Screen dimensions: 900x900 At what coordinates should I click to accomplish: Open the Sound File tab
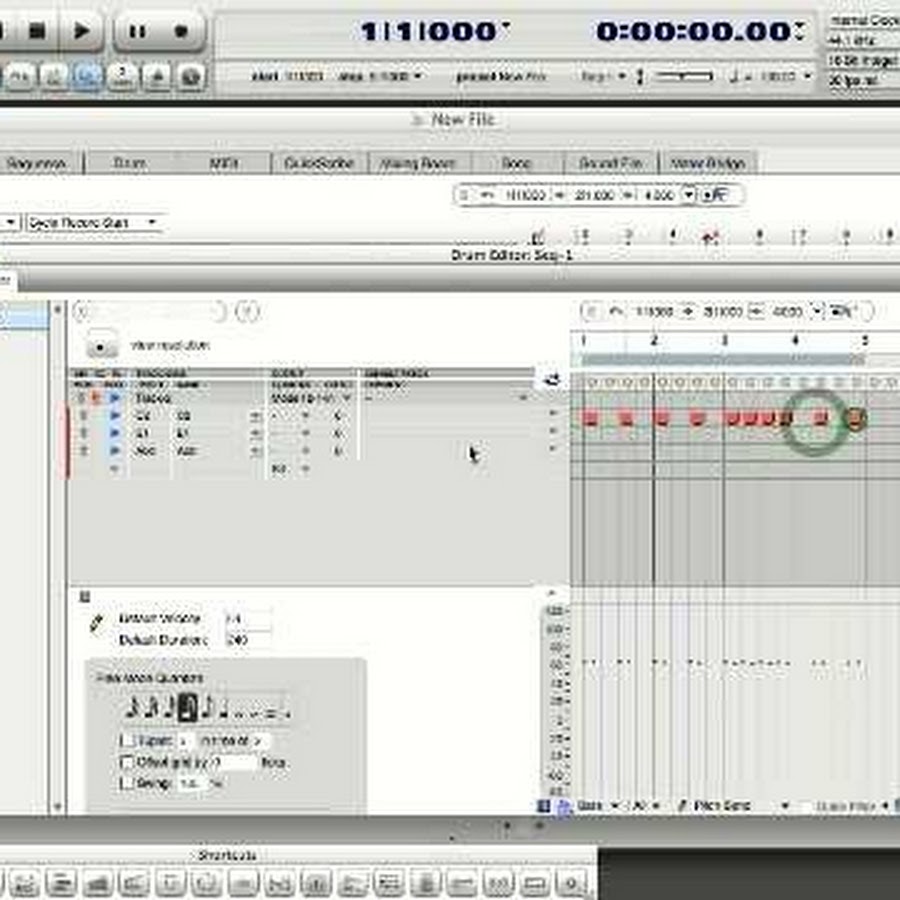tap(610, 164)
